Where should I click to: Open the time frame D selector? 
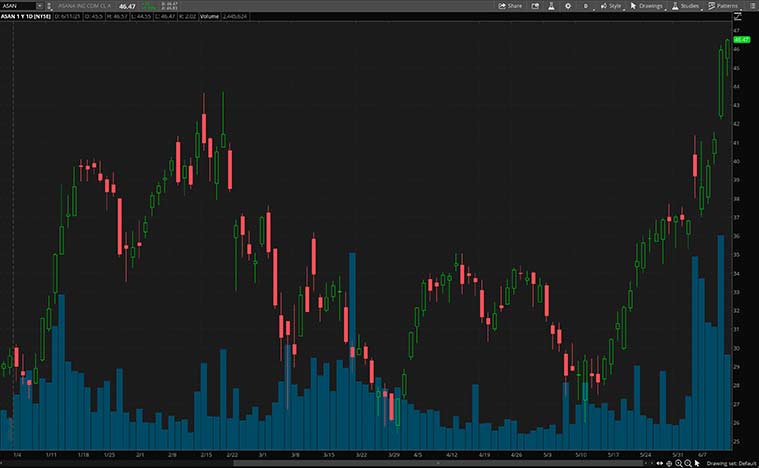pos(586,6)
